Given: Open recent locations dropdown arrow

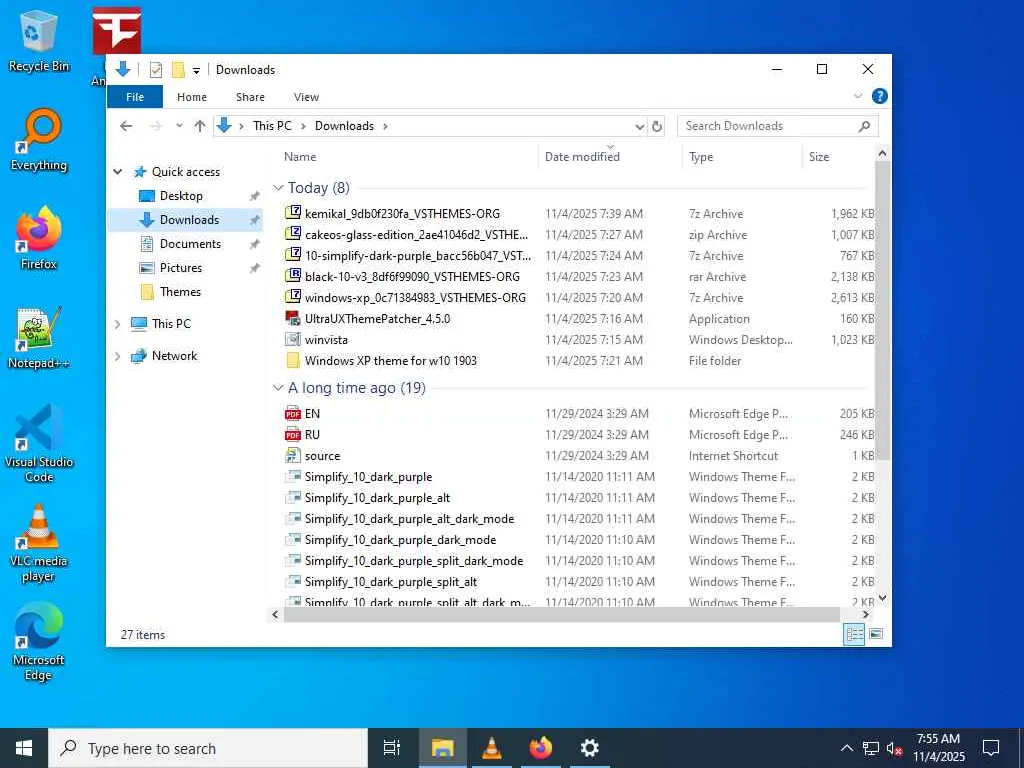Looking at the screenshot, I should (x=179, y=126).
